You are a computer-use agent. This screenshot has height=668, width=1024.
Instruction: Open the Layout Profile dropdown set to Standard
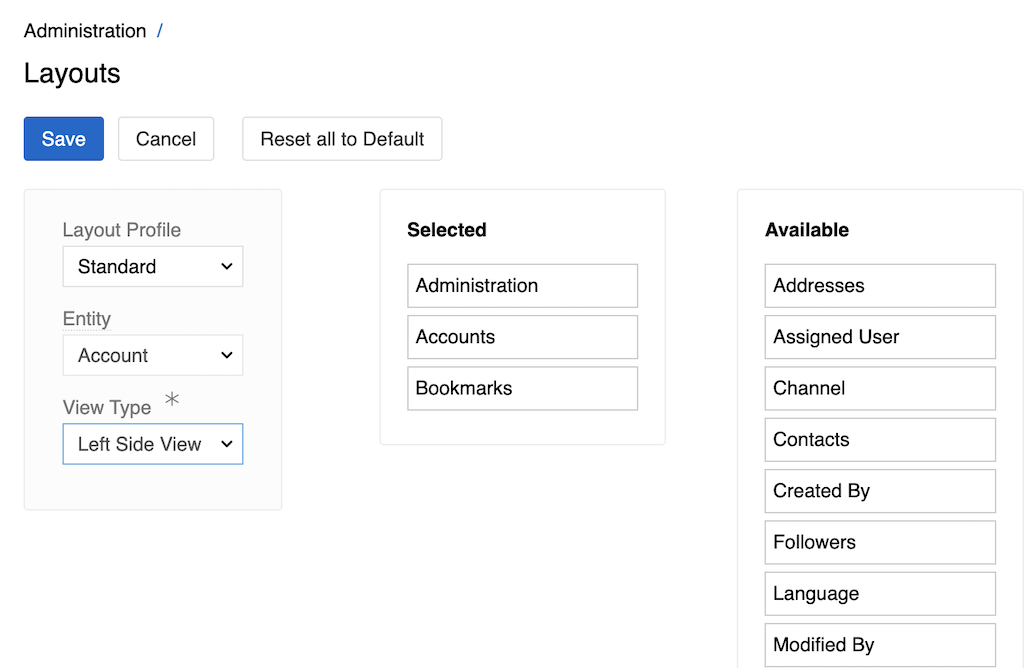pos(153,266)
